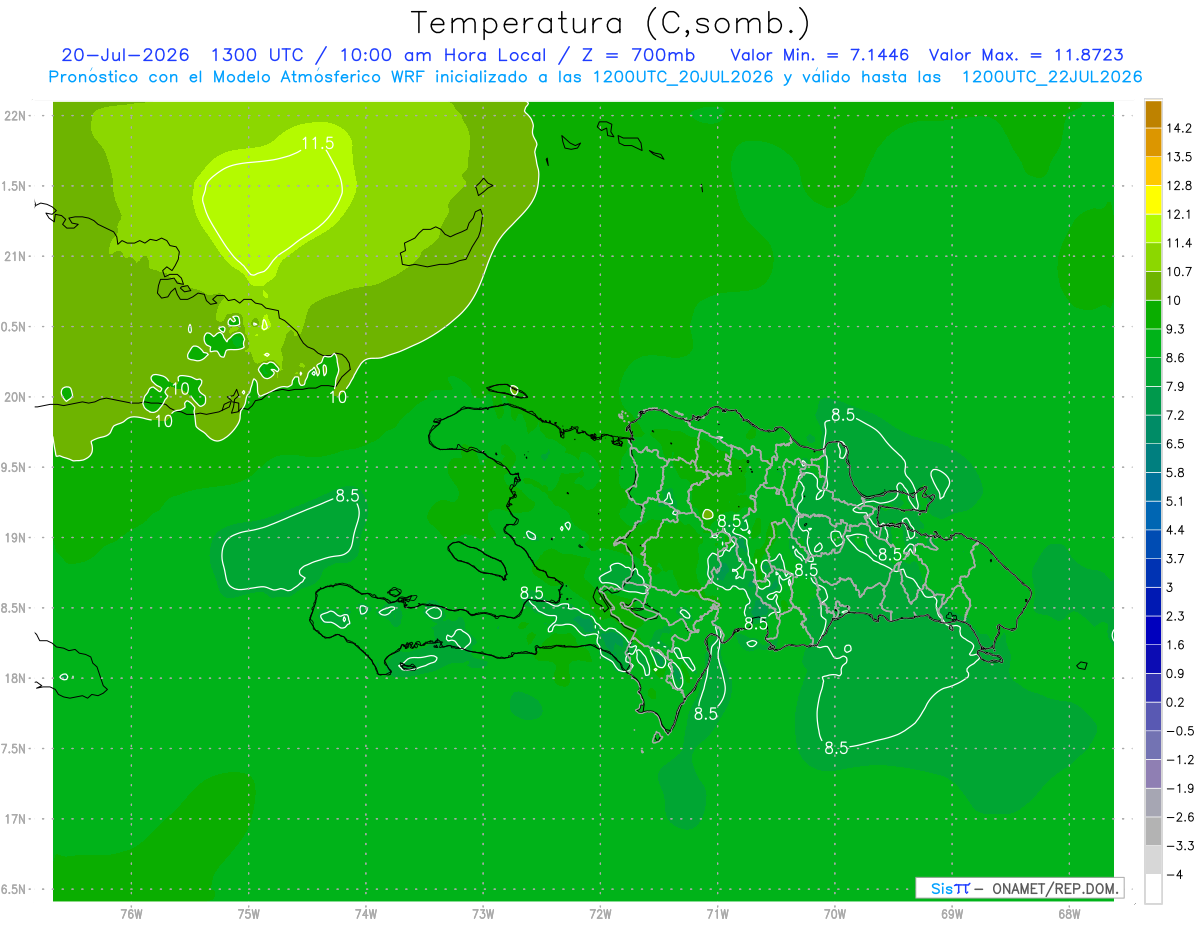Click the '5.1' legend value
Viewport: 1200px width, 927px height.
[1176, 501]
